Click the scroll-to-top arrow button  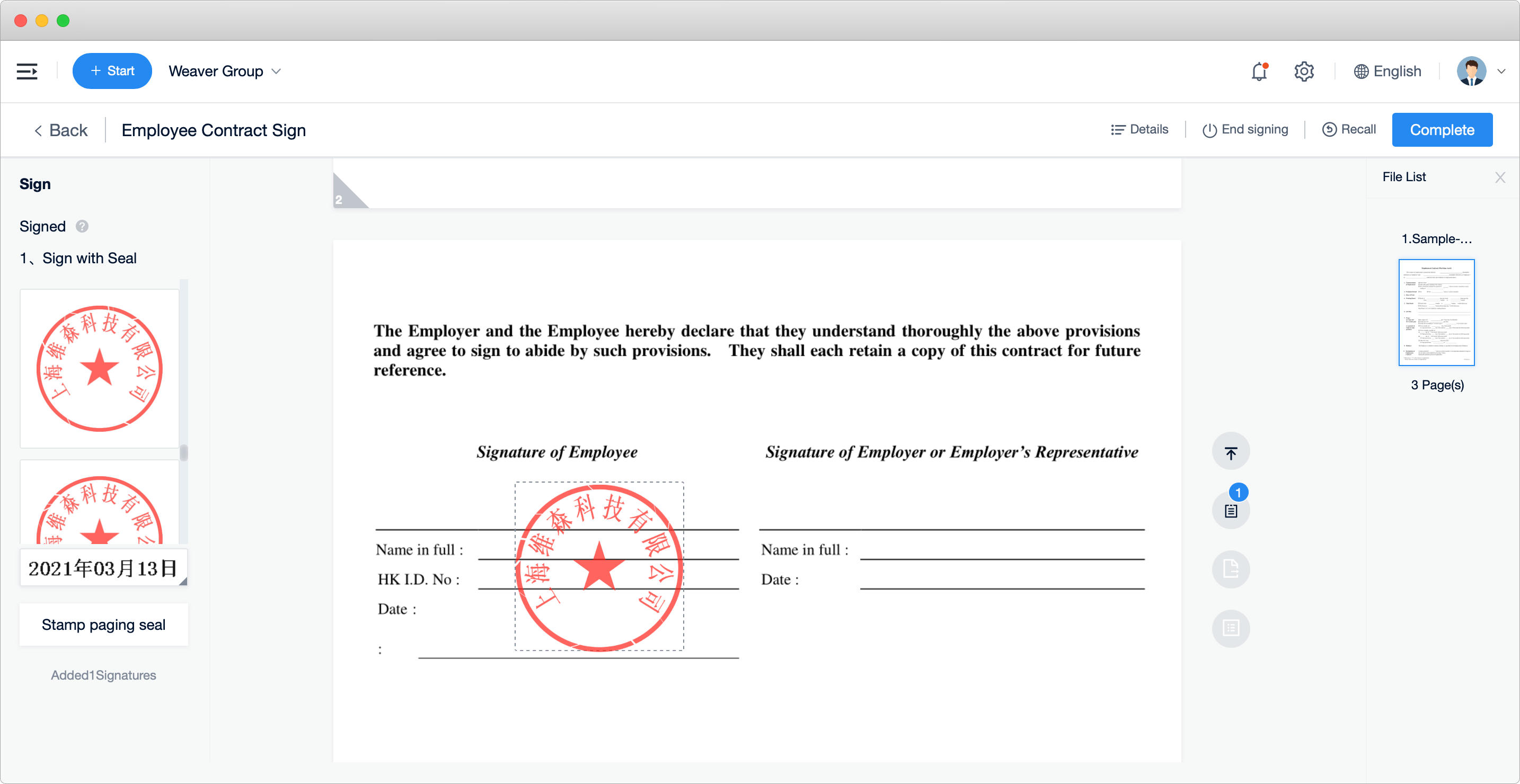point(1230,452)
